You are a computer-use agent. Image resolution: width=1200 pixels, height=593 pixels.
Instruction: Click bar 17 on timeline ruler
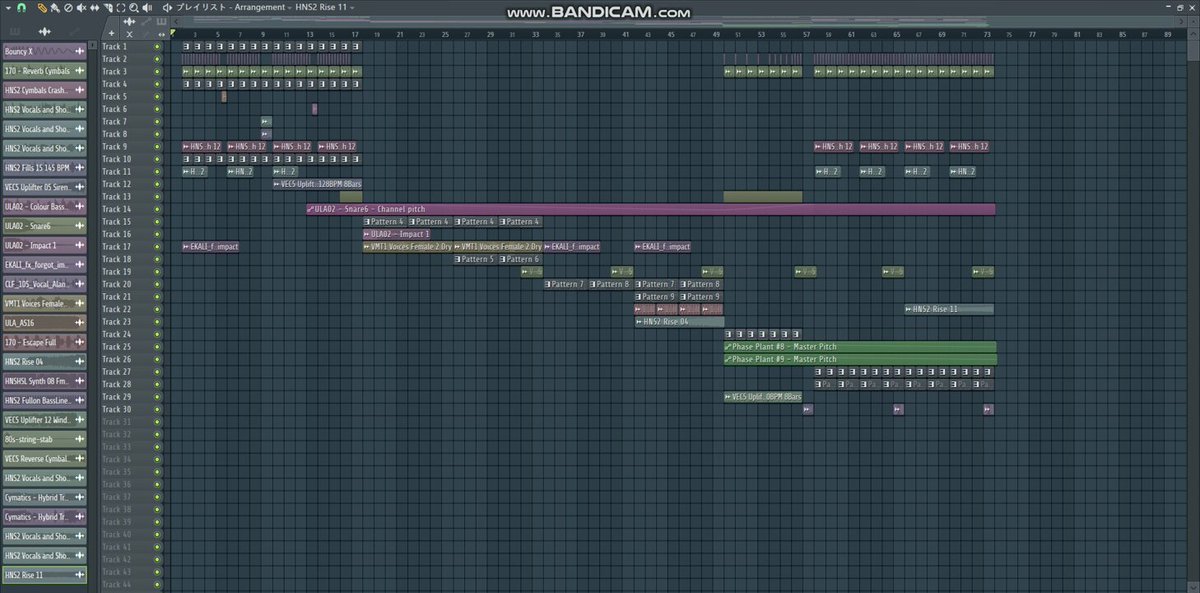(355, 34)
